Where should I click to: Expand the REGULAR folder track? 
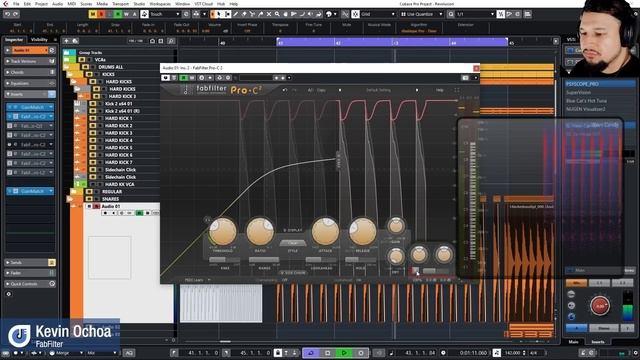74,192
